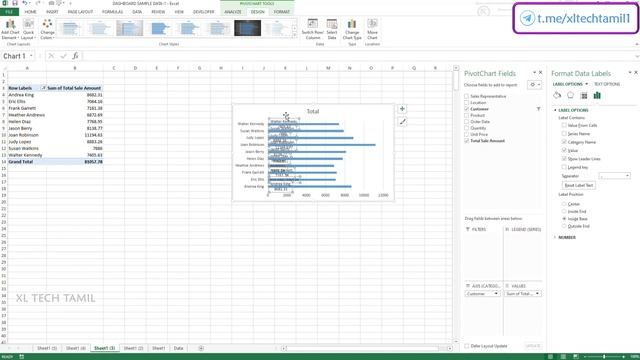Apply the first chart style thumbnail

[x=70, y=29]
